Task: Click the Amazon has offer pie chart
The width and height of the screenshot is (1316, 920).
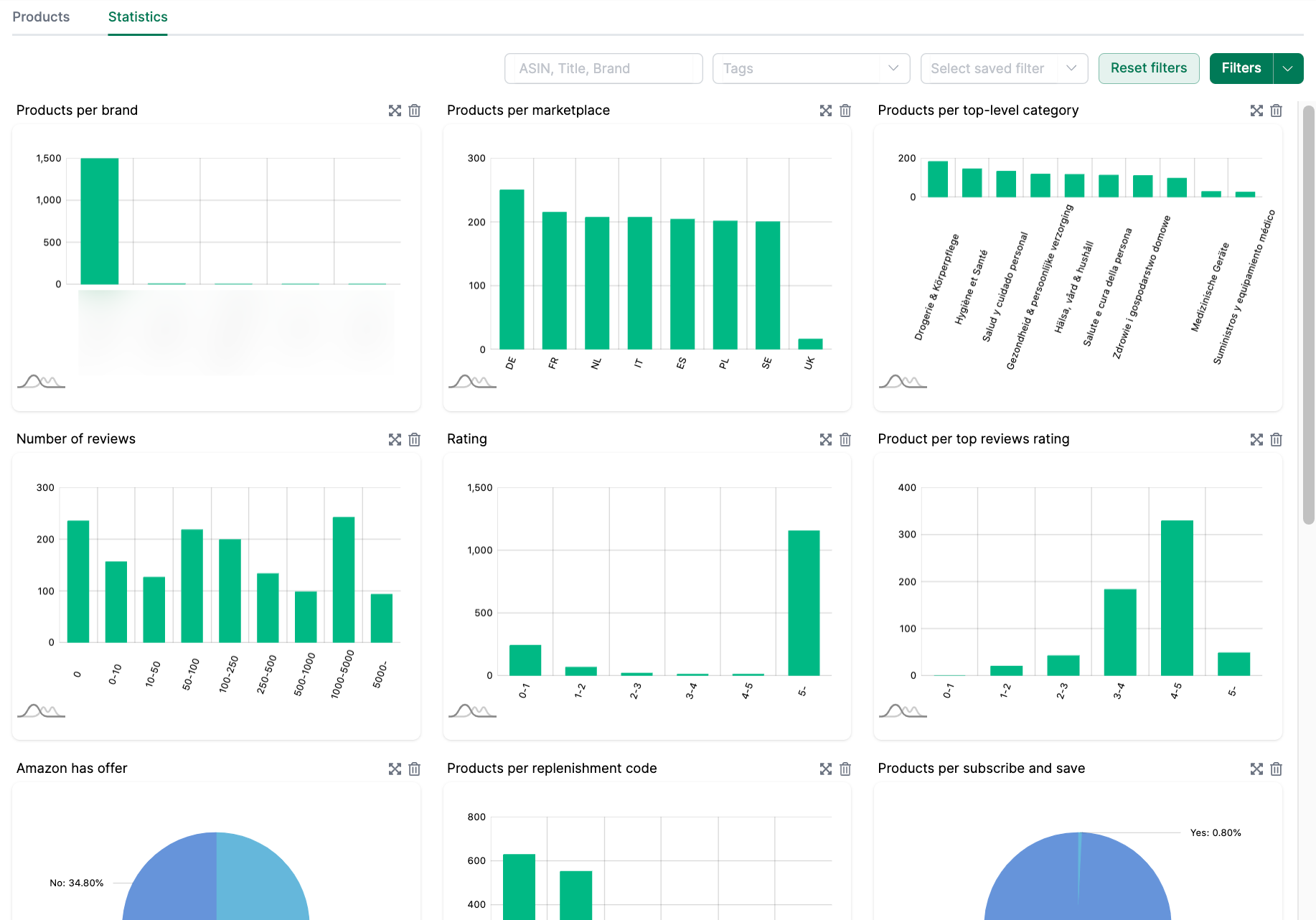Action: click(x=216, y=877)
